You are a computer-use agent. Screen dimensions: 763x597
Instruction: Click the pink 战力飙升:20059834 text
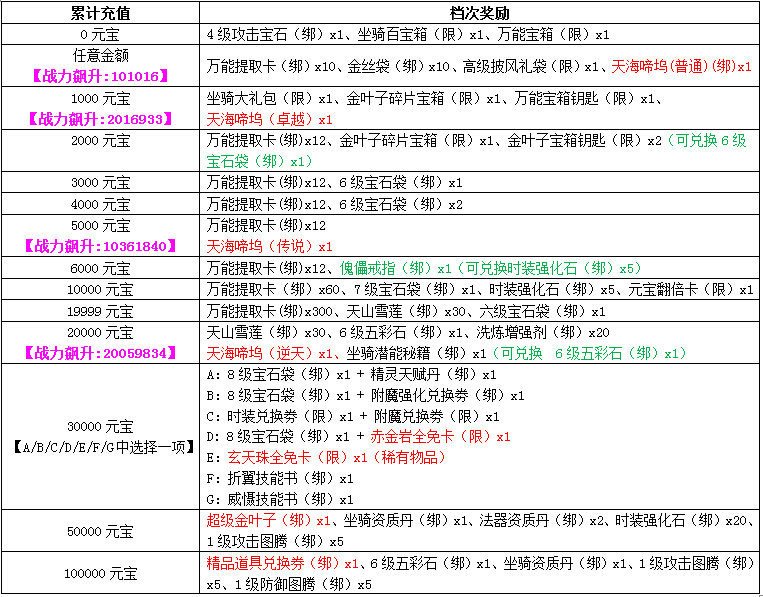(99, 353)
